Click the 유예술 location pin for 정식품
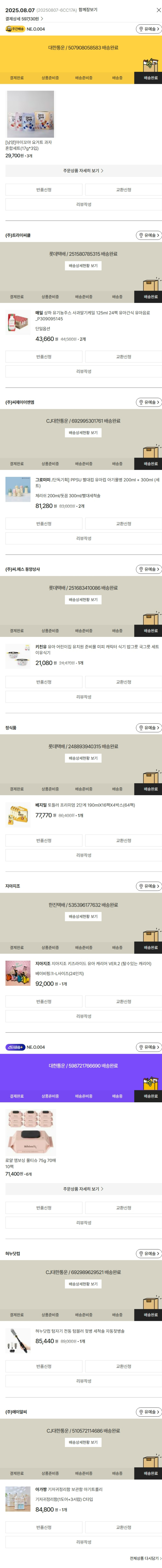This screenshot has height=1568, width=162. 149,727
